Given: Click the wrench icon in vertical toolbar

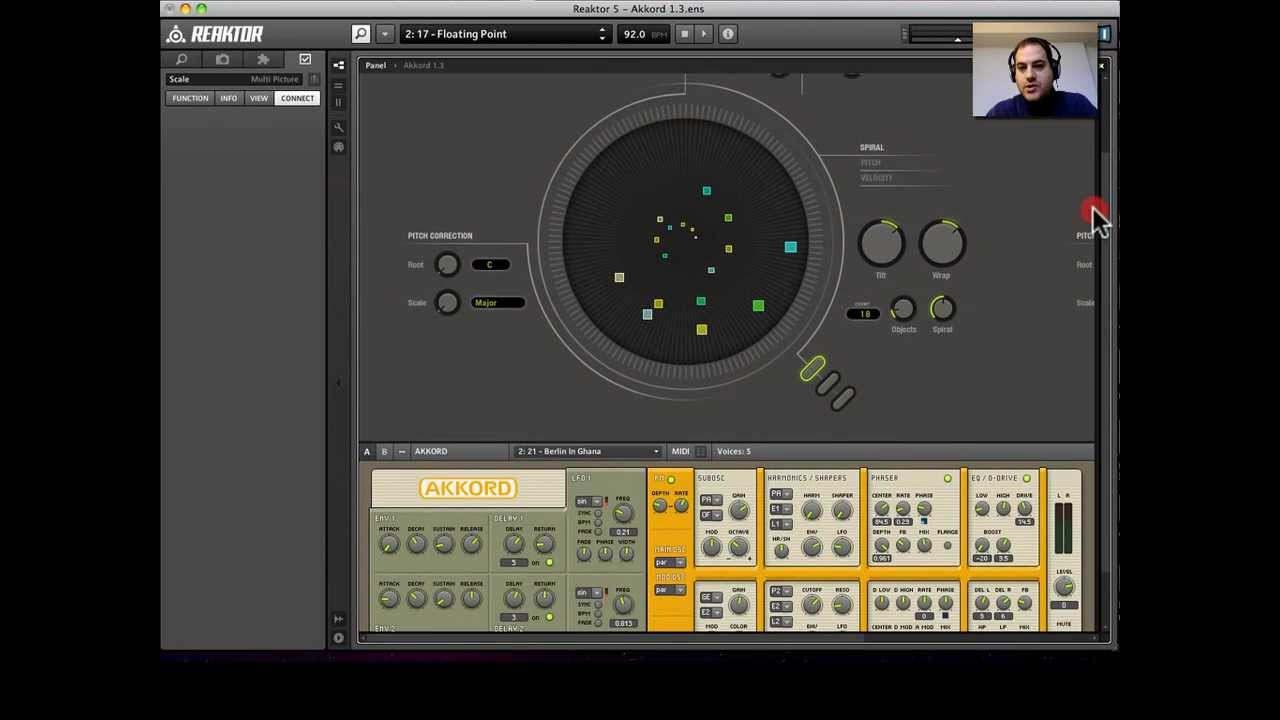Looking at the screenshot, I should point(338,127).
